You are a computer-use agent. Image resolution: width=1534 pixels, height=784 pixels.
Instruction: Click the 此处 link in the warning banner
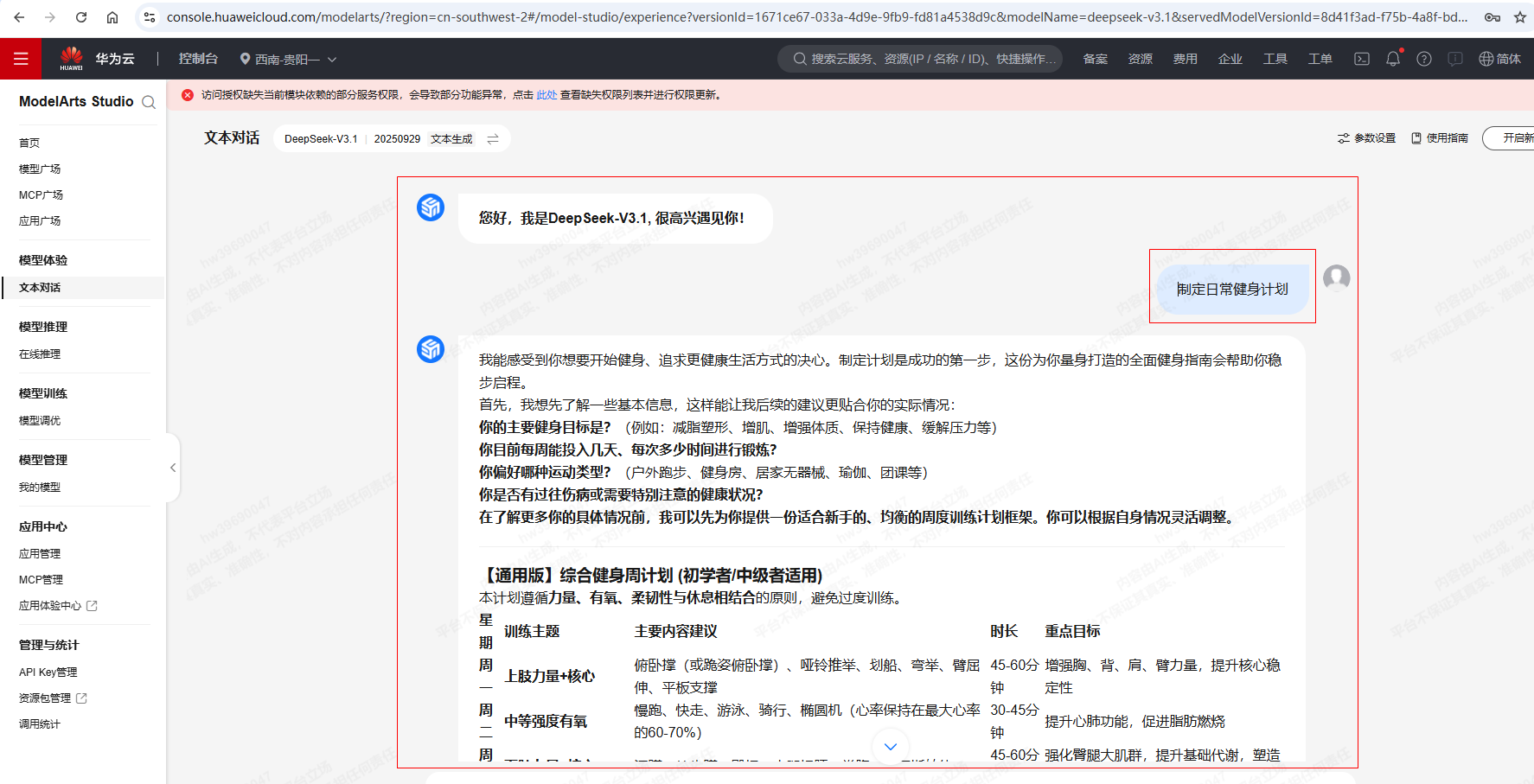[546, 95]
